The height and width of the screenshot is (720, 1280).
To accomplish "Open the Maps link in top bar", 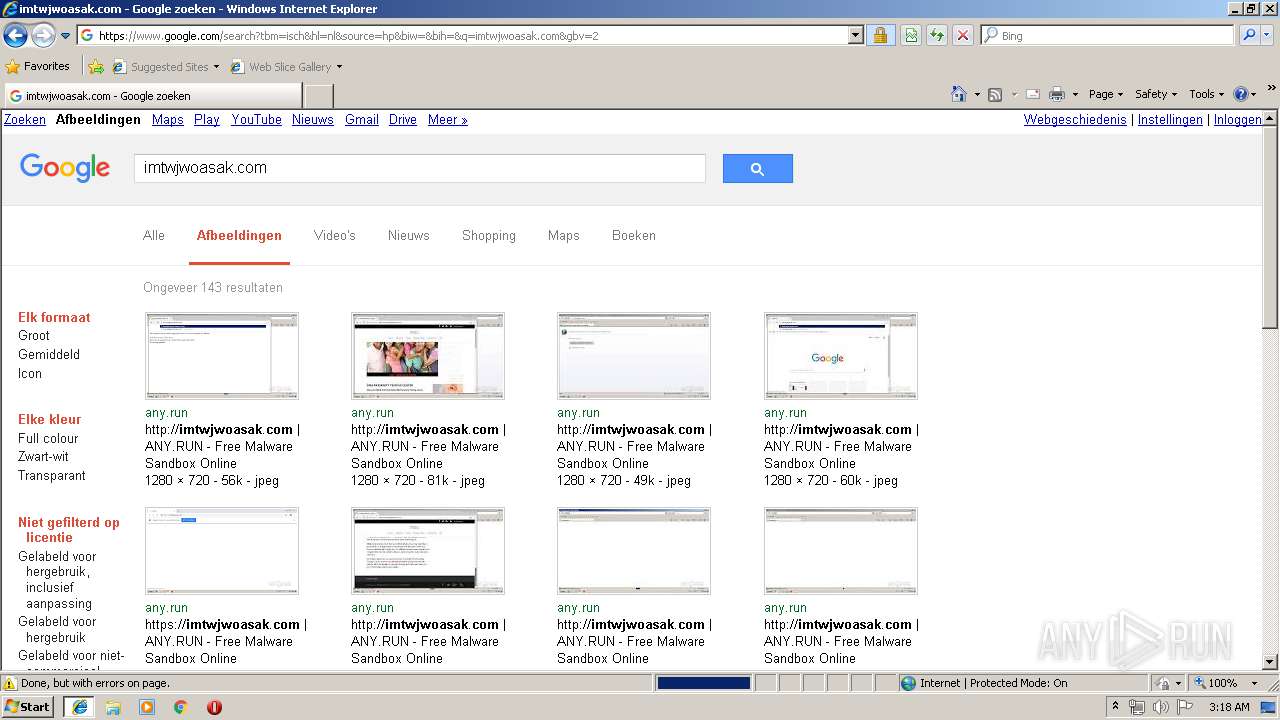I will [x=168, y=120].
